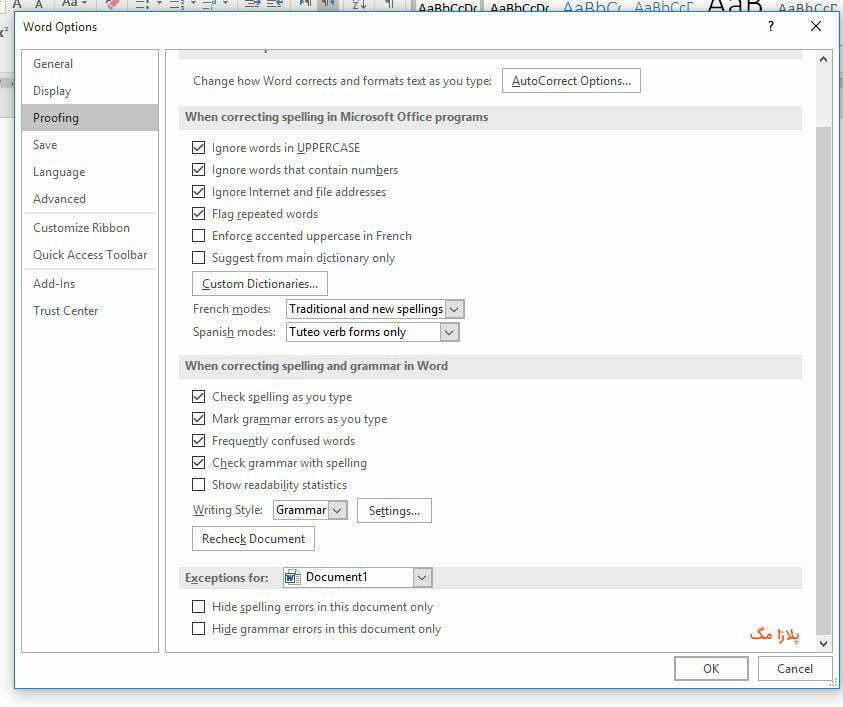Check Hide grammar errors in this document
The height and width of the screenshot is (707, 843).
pos(198,629)
